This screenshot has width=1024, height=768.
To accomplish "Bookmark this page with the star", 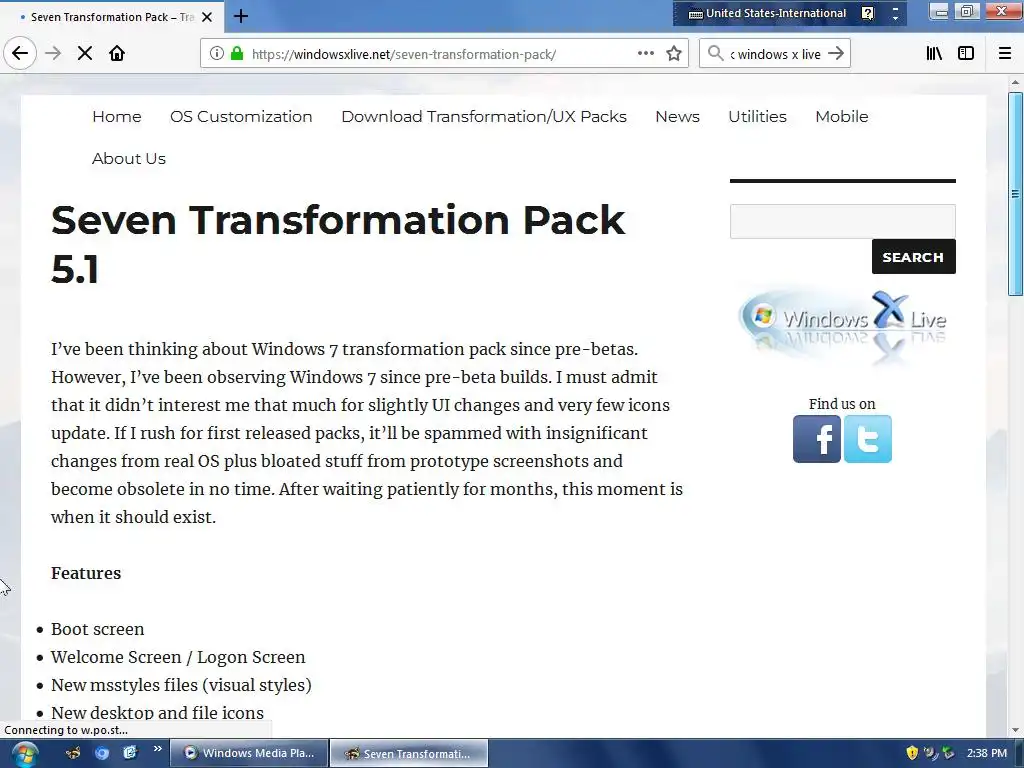I will (674, 54).
